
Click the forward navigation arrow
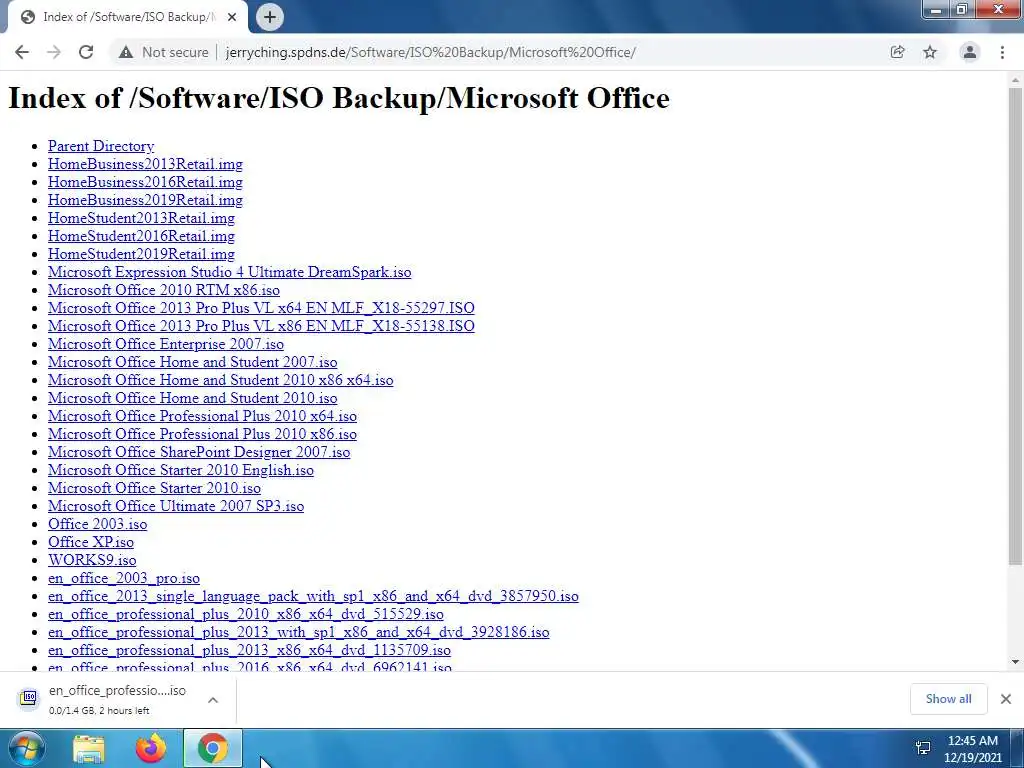pos(54,52)
